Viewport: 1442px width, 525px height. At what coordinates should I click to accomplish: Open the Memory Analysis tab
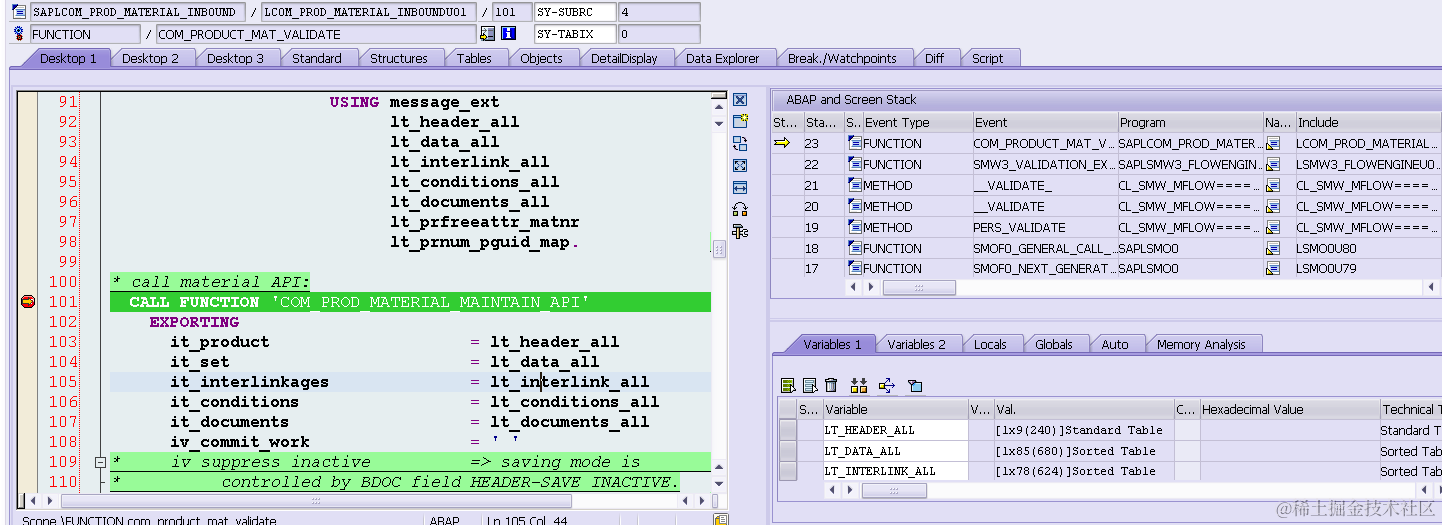point(1201,344)
